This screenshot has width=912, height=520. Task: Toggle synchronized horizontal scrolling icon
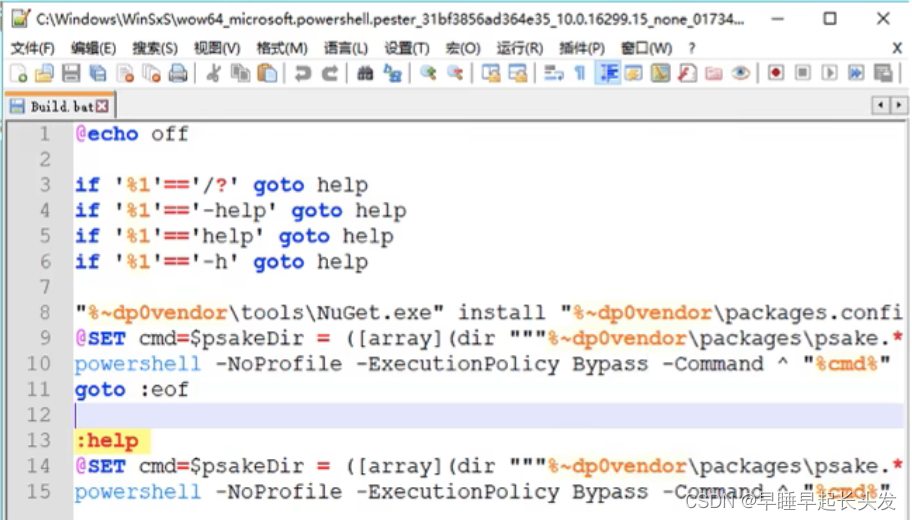518,73
